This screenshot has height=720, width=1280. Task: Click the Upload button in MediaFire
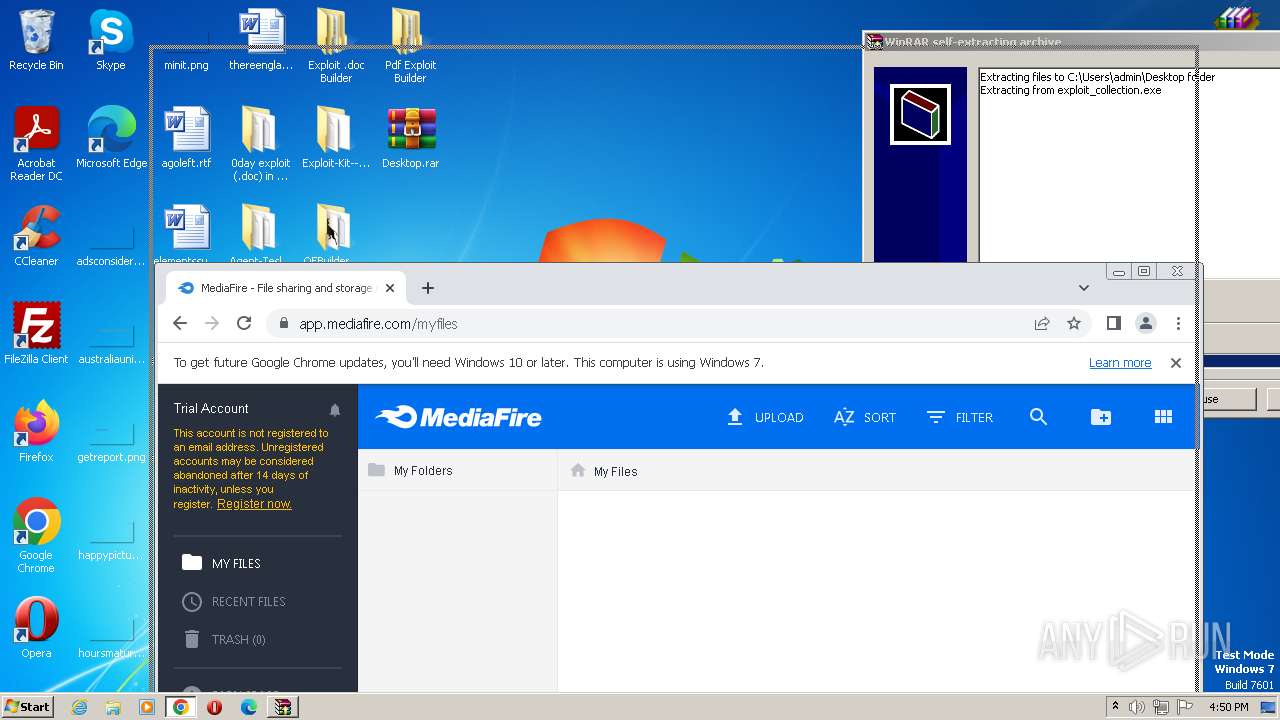coord(765,417)
